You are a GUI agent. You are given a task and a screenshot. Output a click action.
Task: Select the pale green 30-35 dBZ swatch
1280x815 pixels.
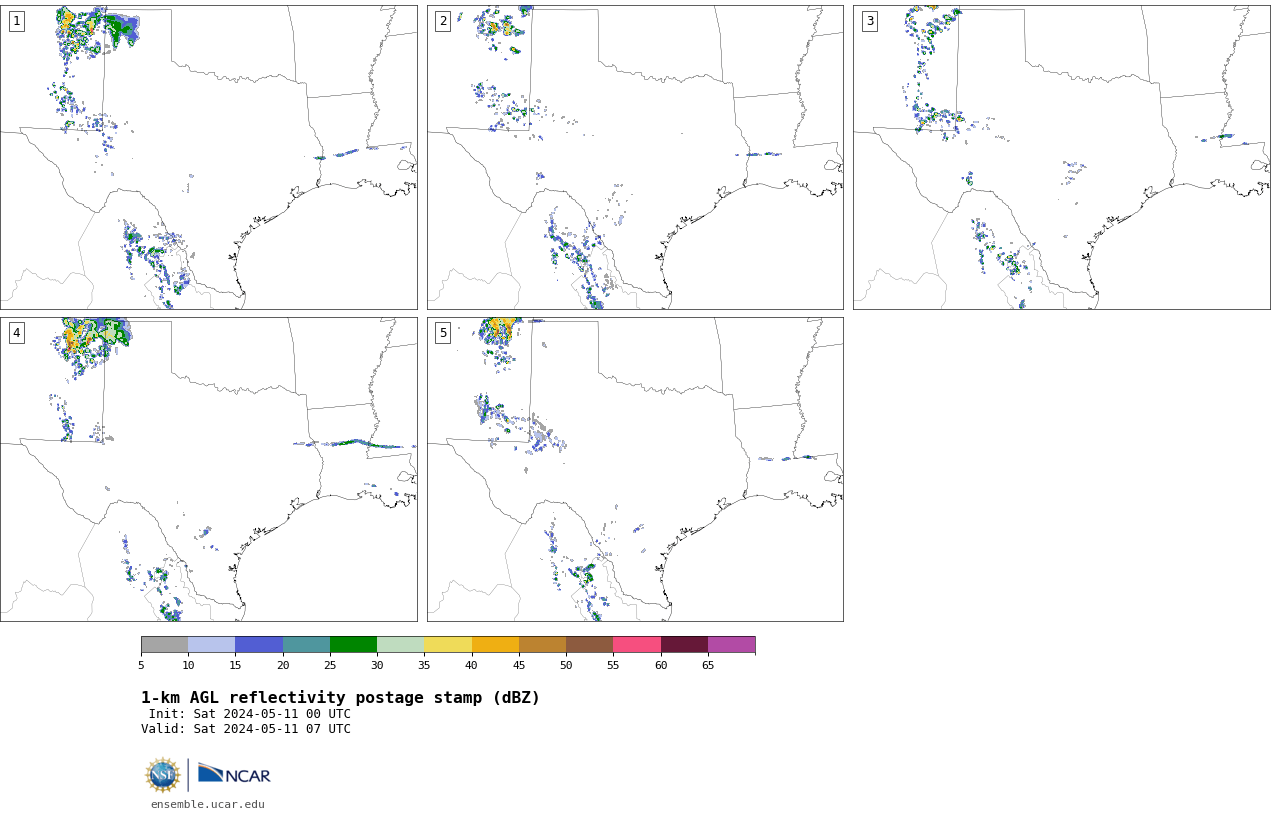point(401,644)
